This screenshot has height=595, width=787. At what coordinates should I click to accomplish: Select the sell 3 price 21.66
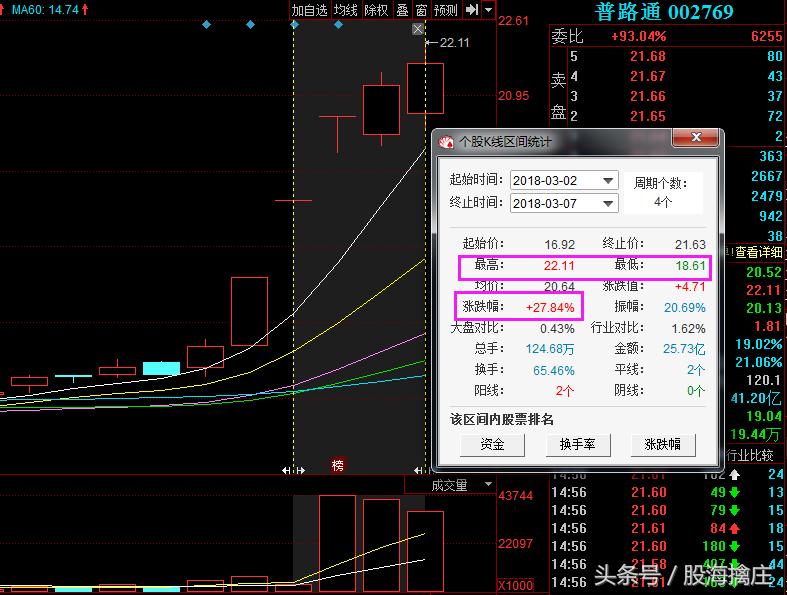(x=647, y=96)
